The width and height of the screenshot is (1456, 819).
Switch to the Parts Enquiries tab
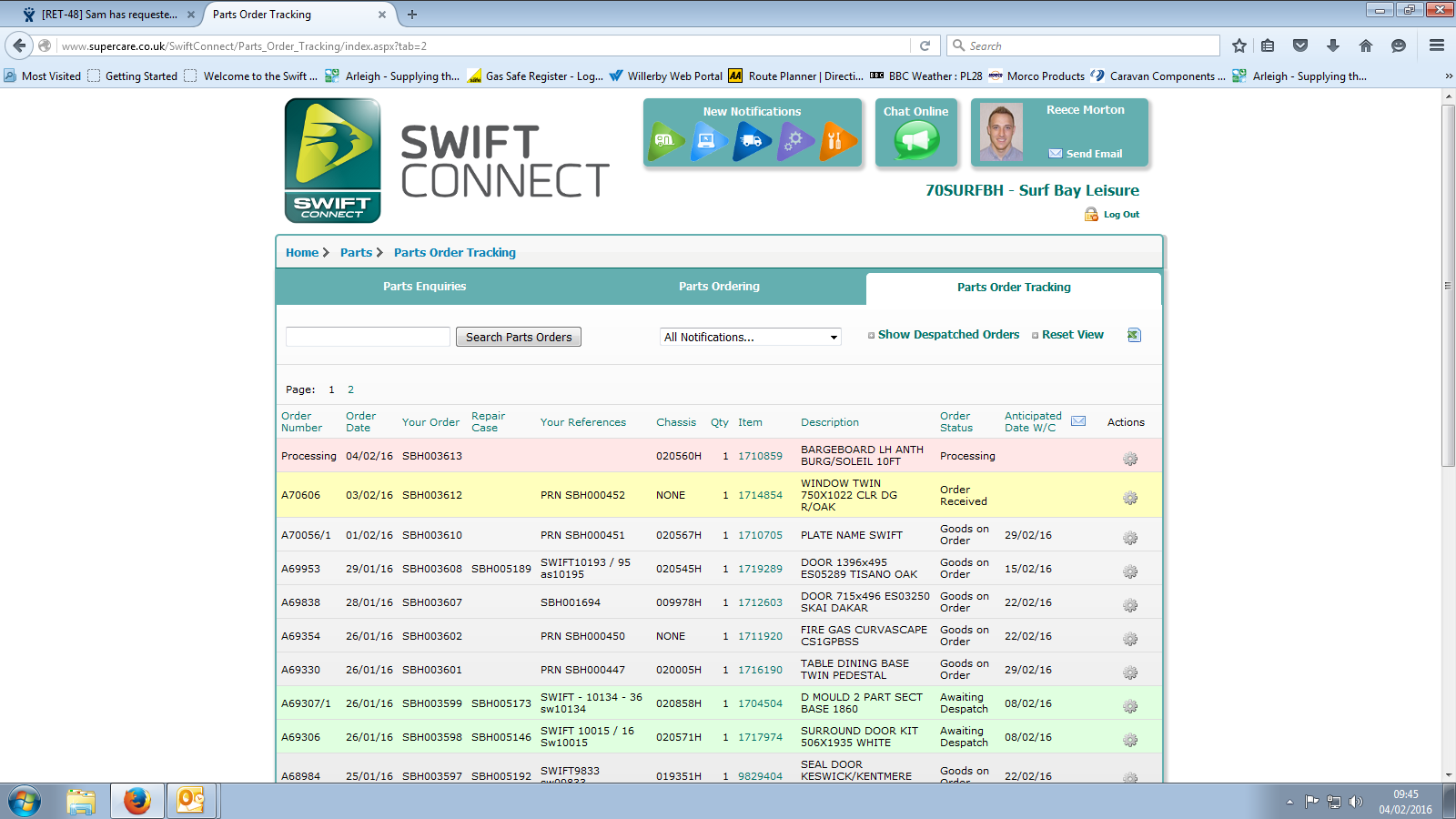click(x=424, y=287)
